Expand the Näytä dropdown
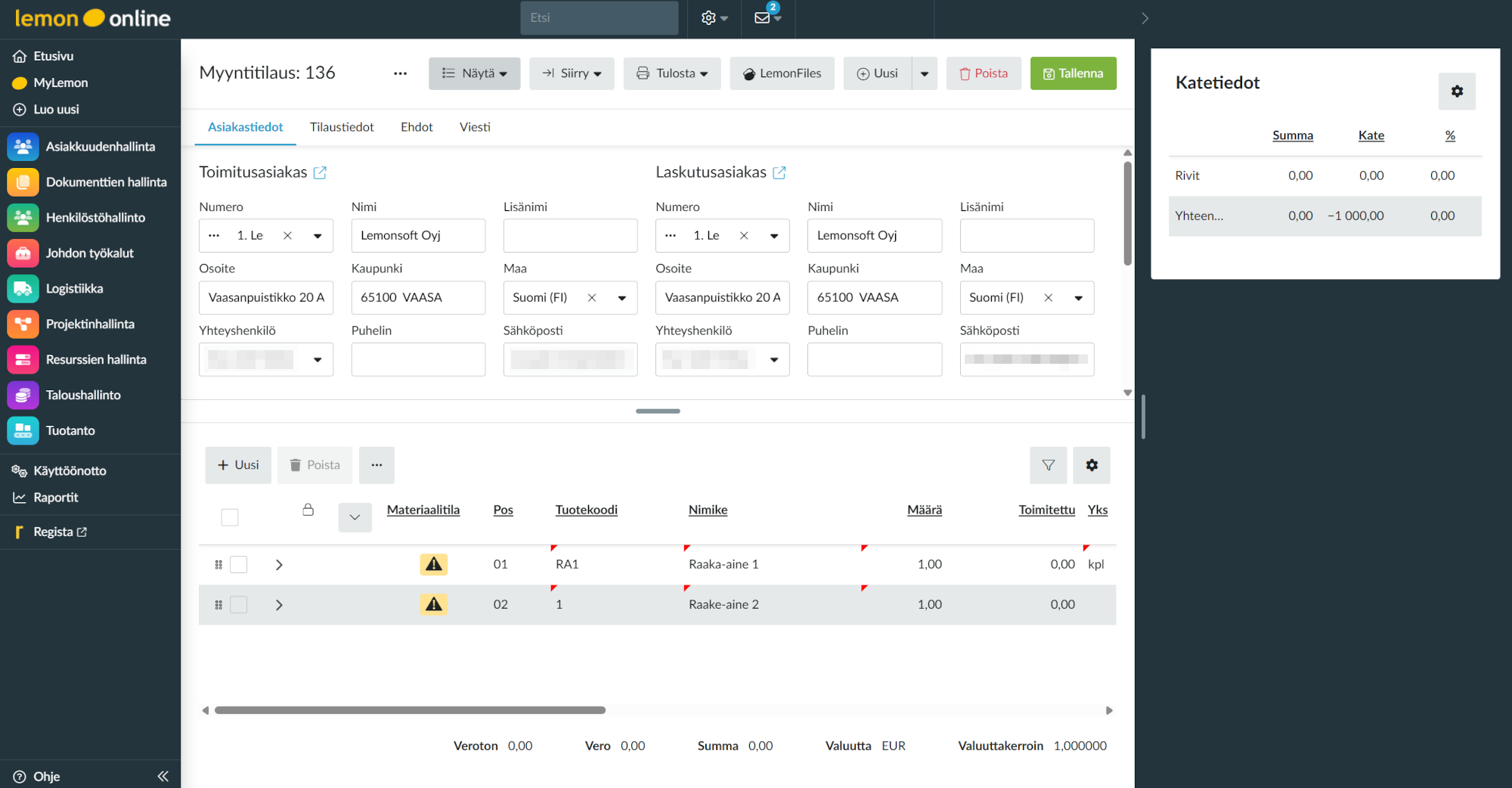Image resolution: width=1512 pixels, height=788 pixels. pyautogui.click(x=474, y=73)
